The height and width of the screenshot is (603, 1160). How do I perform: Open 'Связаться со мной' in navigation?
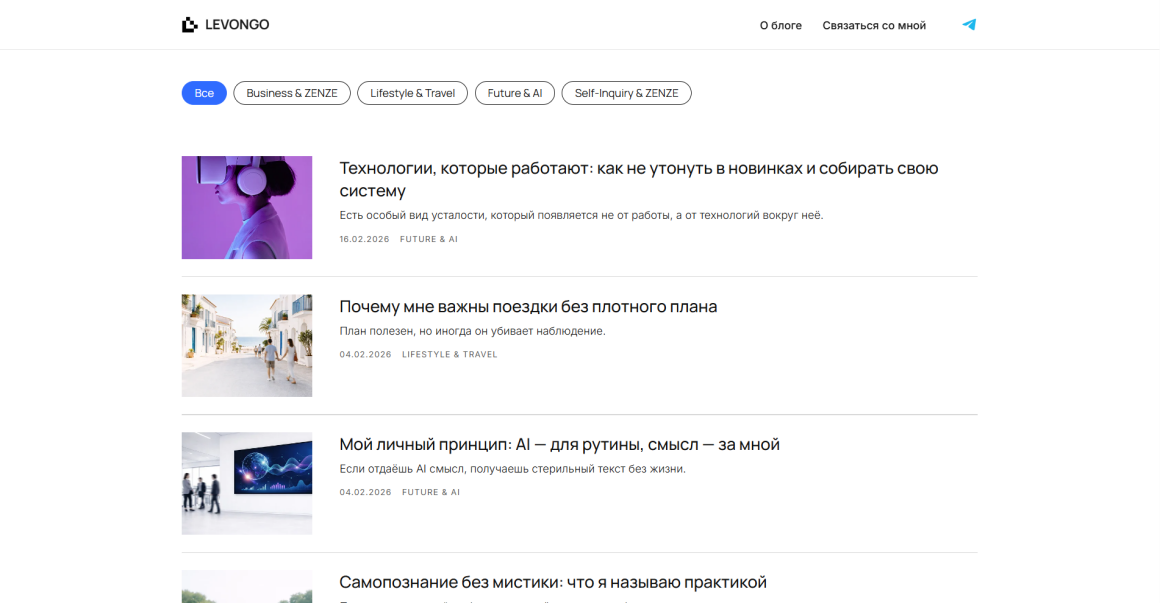click(874, 25)
